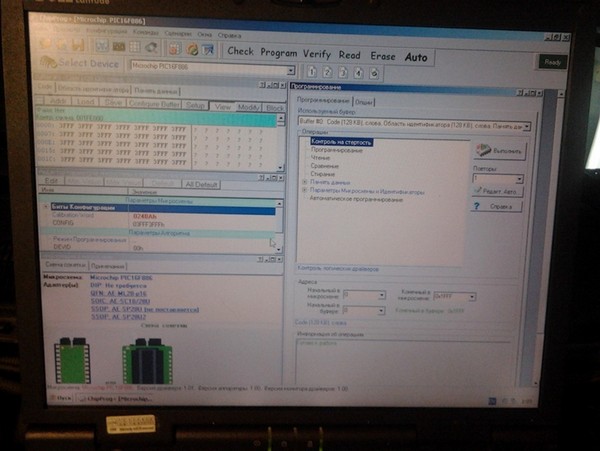Open the Сценарии menu
Screen dimensions: 600x451
click(x=178, y=34)
